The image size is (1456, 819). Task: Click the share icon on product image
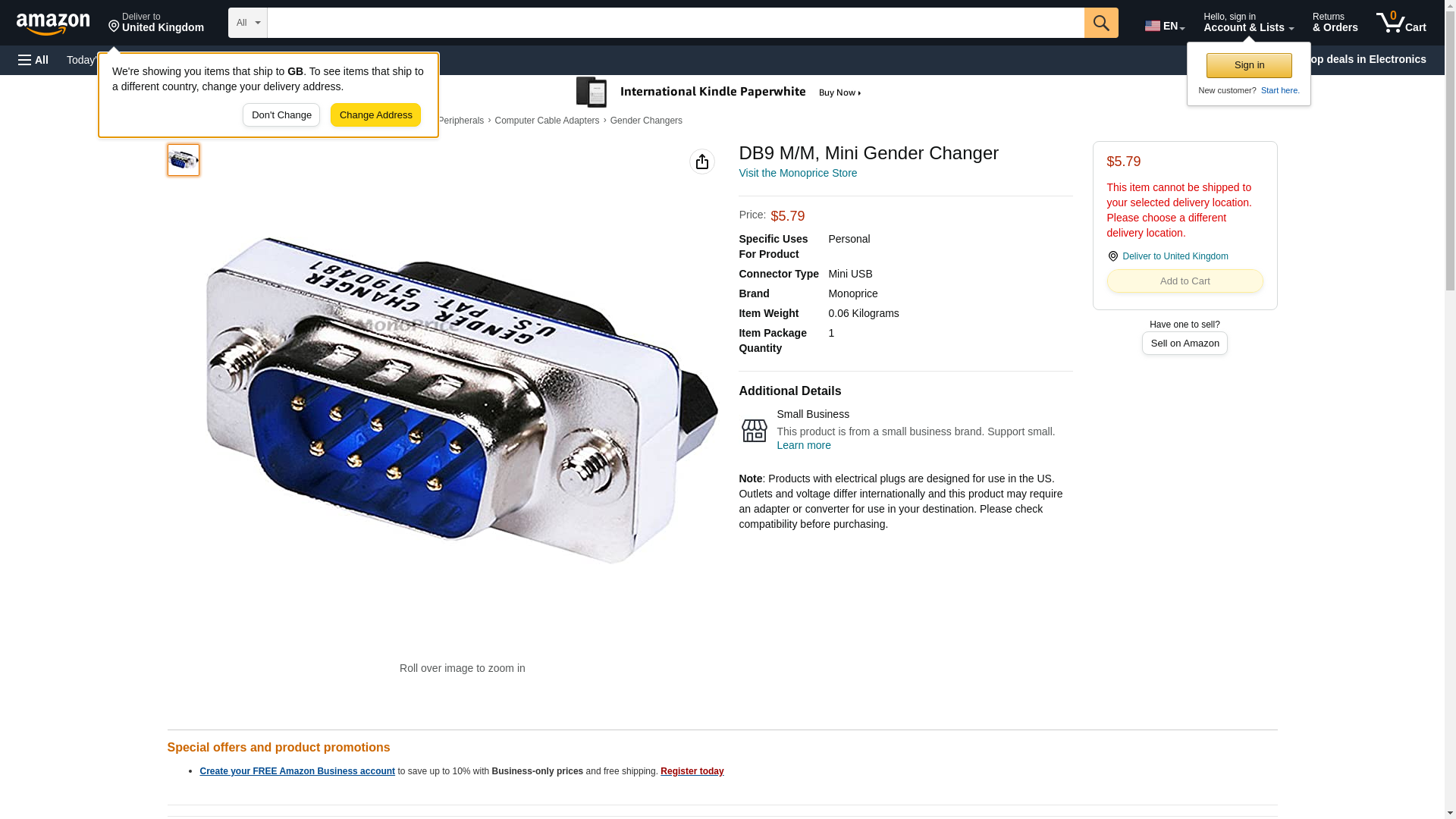(702, 162)
